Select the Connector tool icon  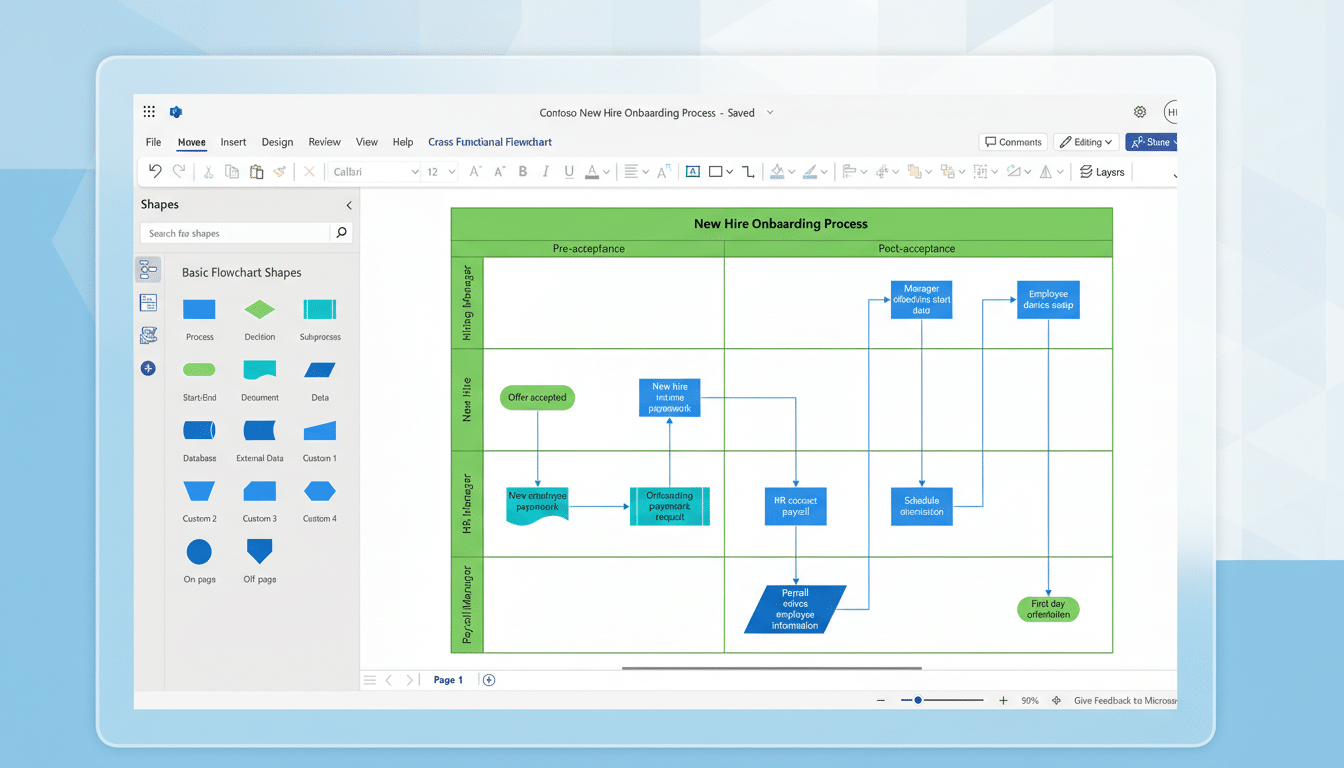click(747, 172)
